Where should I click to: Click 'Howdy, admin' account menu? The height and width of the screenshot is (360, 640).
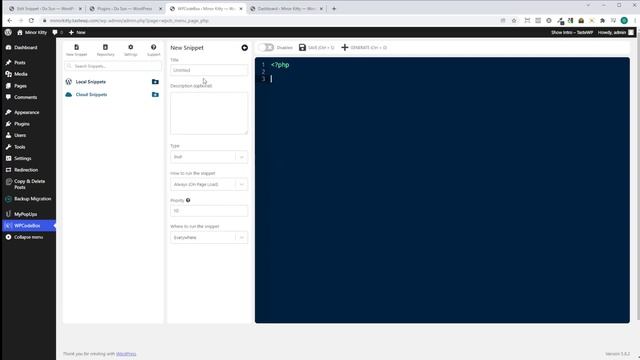(x=616, y=32)
